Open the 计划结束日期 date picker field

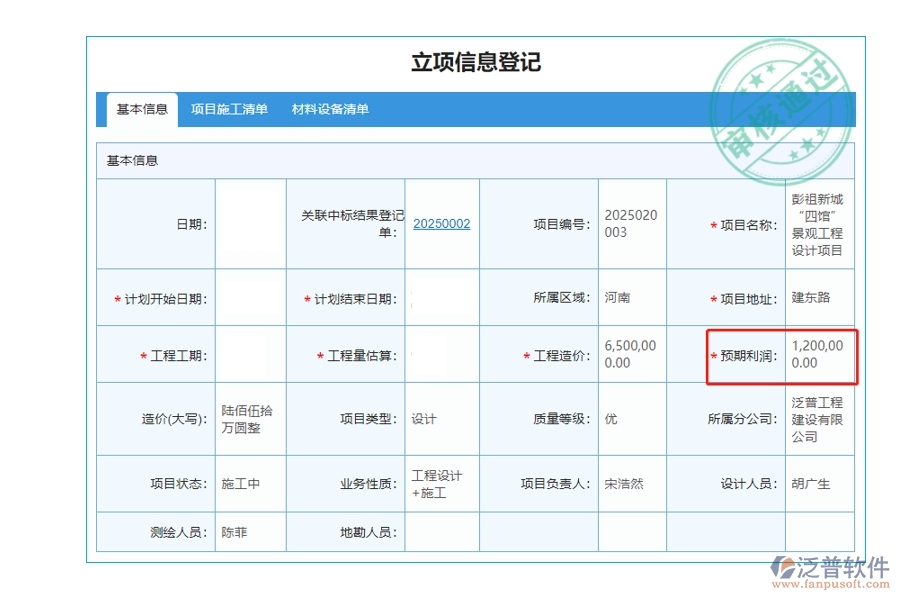(441, 296)
